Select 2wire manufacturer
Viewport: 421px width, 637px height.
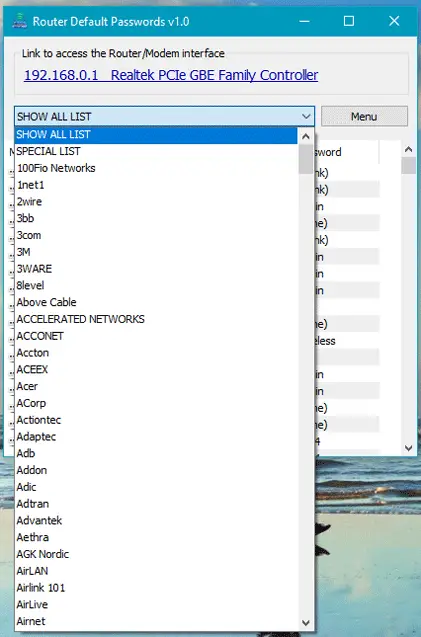tap(156, 202)
